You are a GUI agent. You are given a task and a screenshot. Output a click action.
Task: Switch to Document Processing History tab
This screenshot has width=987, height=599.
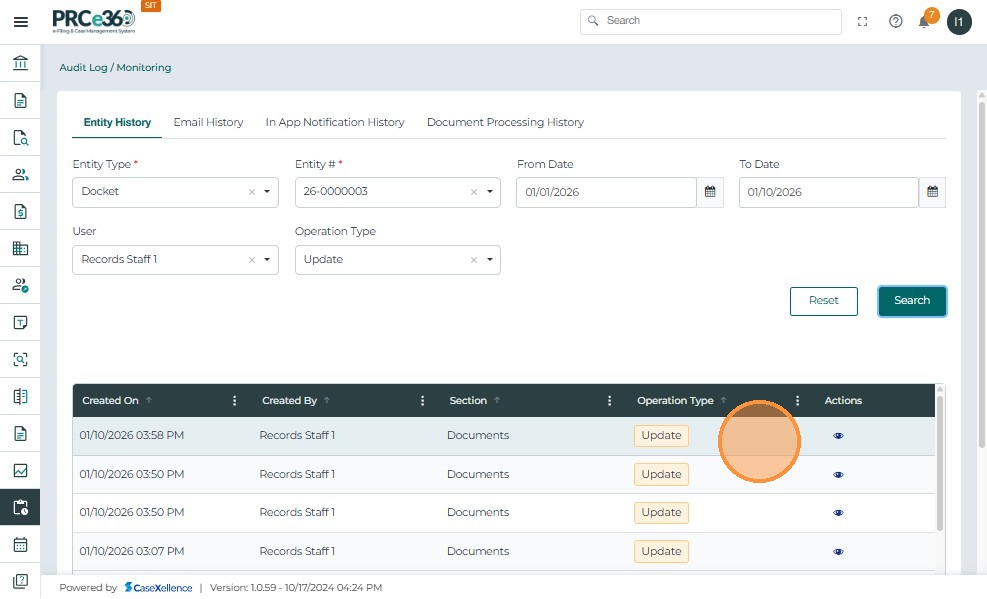point(505,122)
